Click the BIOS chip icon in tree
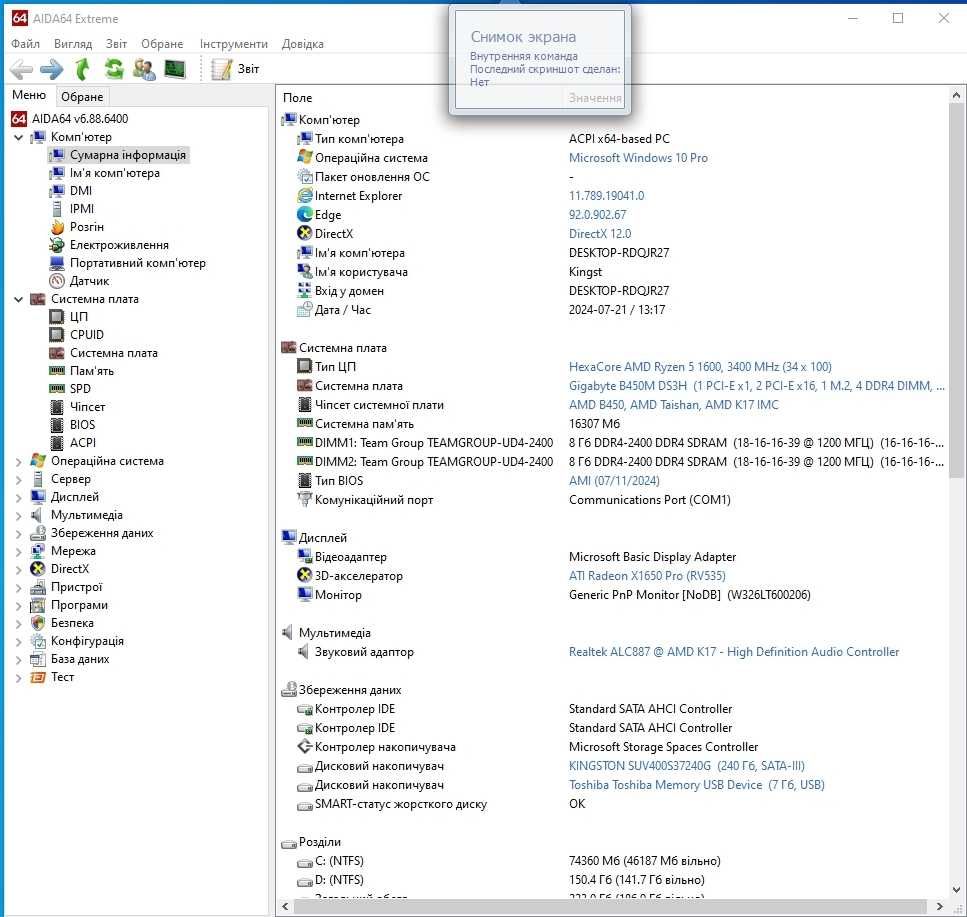The image size is (967, 917). click(x=57, y=425)
